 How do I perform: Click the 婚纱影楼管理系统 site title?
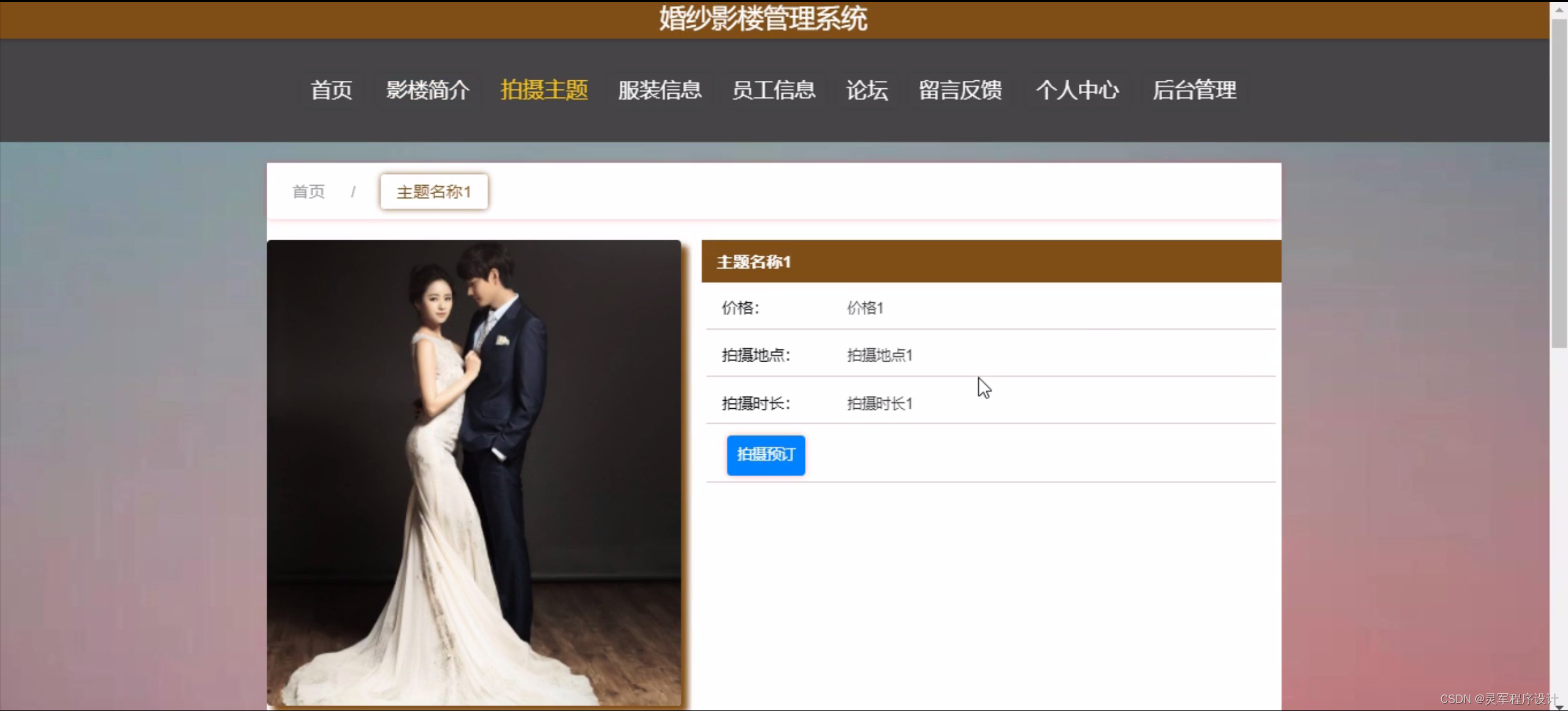click(x=763, y=18)
